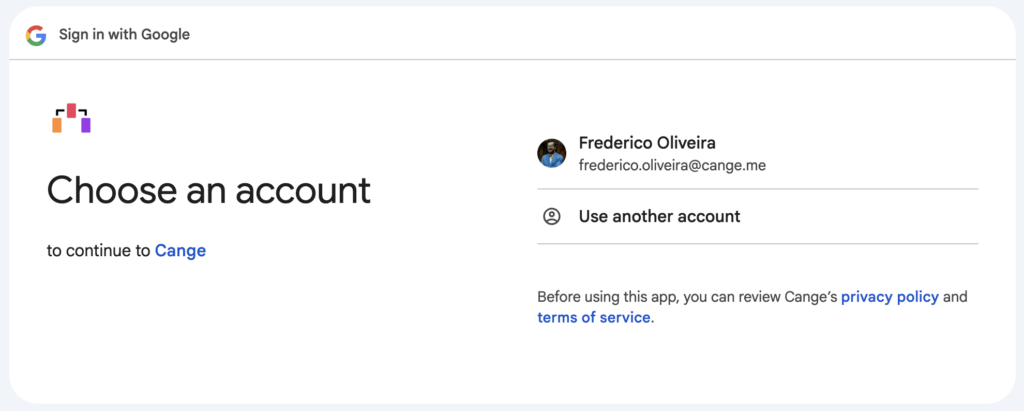The width and height of the screenshot is (1024, 411).
Task: Open the terms of service link
Action: pos(594,318)
